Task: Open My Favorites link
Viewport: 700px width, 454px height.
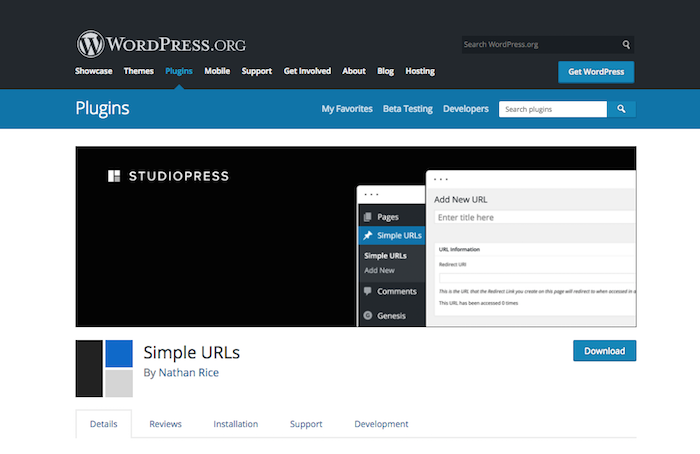Action: (347, 109)
